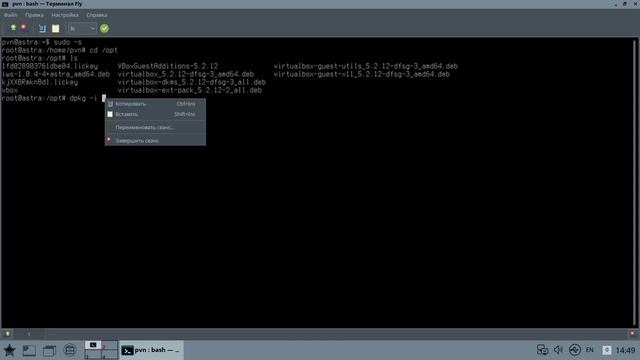Screen dimensions: 640x360
Task: Click the Copy toolbar icon
Action: pos(42,28)
